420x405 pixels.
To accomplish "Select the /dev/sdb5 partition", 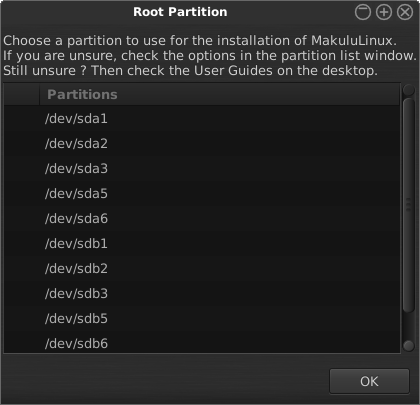I will pyautogui.click(x=202, y=319).
